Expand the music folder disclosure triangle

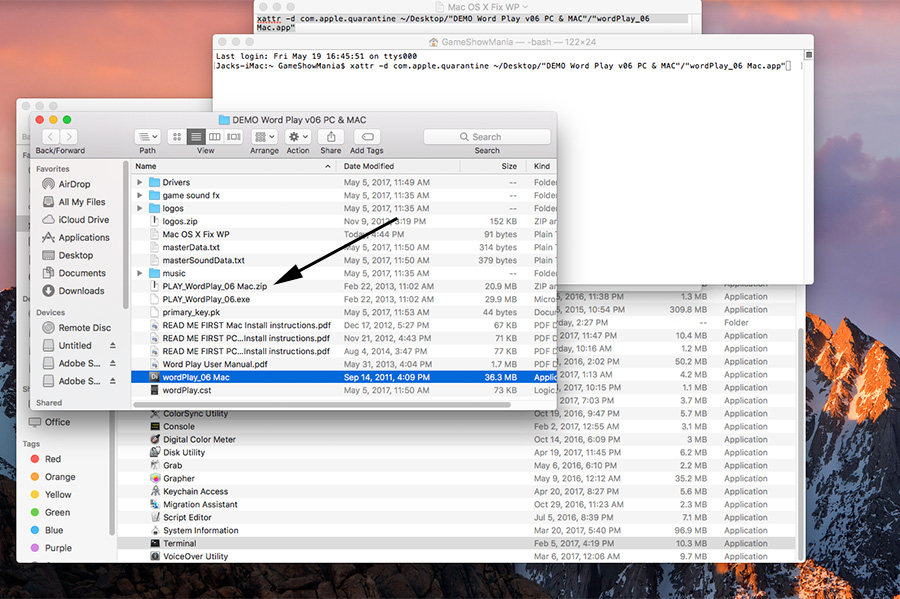(140, 273)
